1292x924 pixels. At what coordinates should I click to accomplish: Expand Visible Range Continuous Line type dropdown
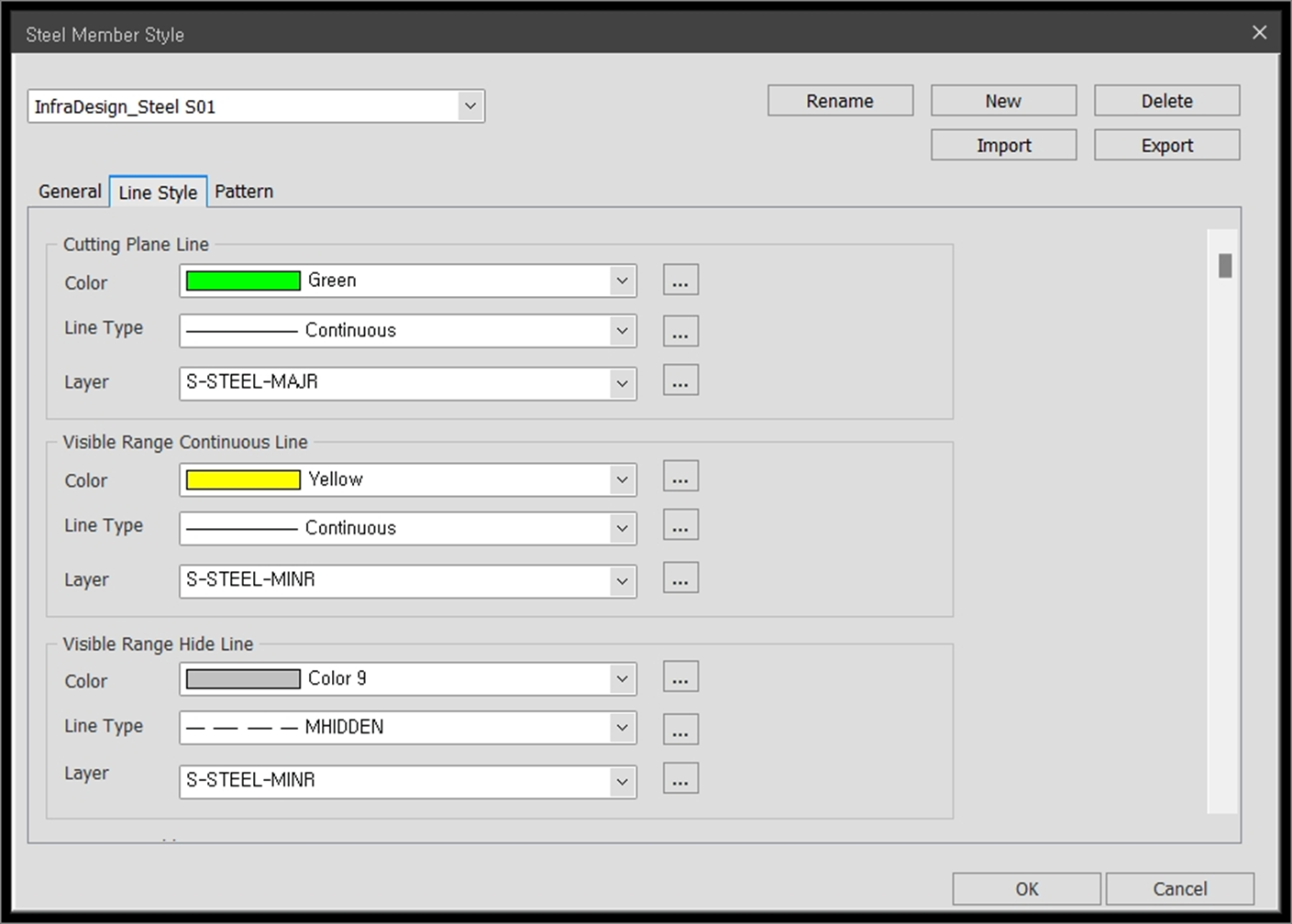click(623, 528)
